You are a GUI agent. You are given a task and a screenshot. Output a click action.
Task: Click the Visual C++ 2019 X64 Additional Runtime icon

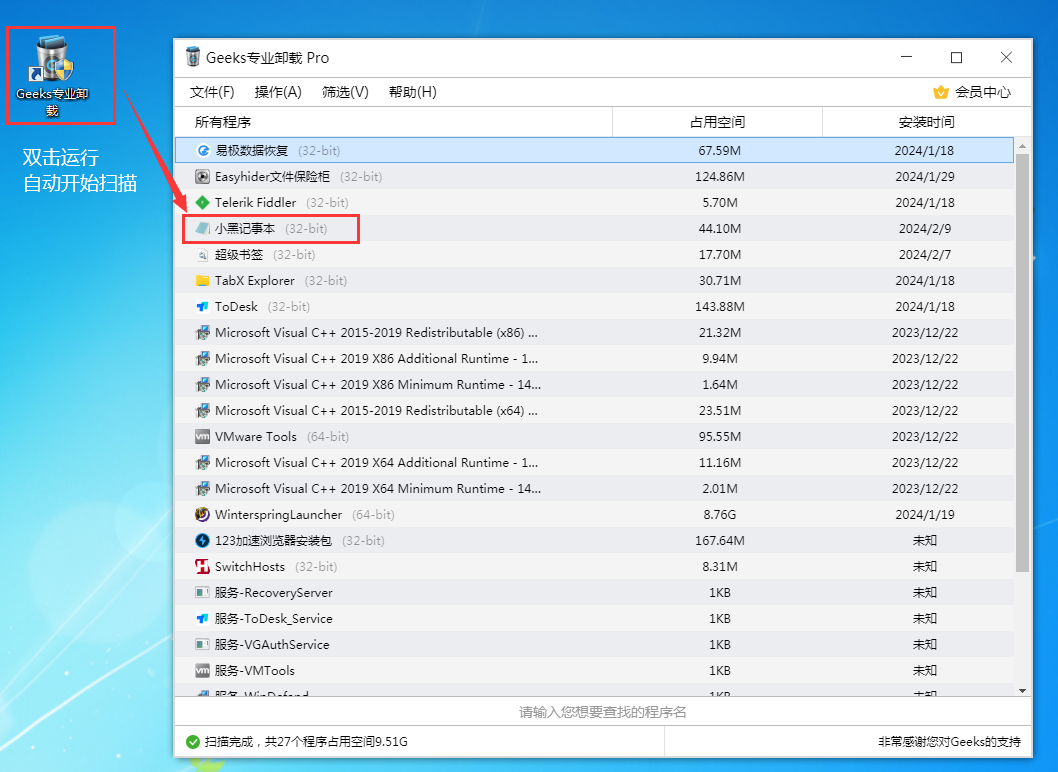coord(202,463)
